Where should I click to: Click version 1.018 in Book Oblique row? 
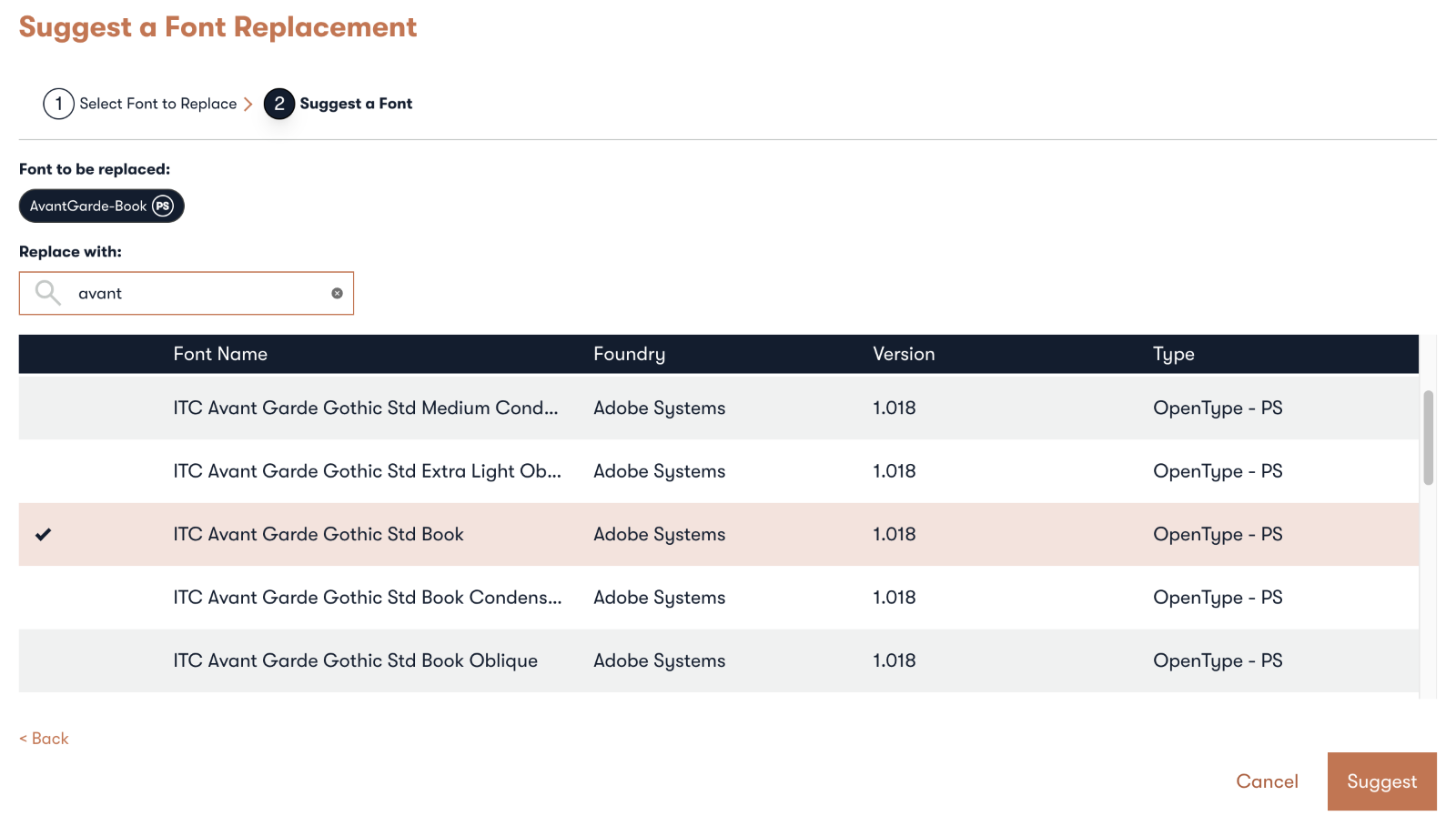pyautogui.click(x=894, y=660)
